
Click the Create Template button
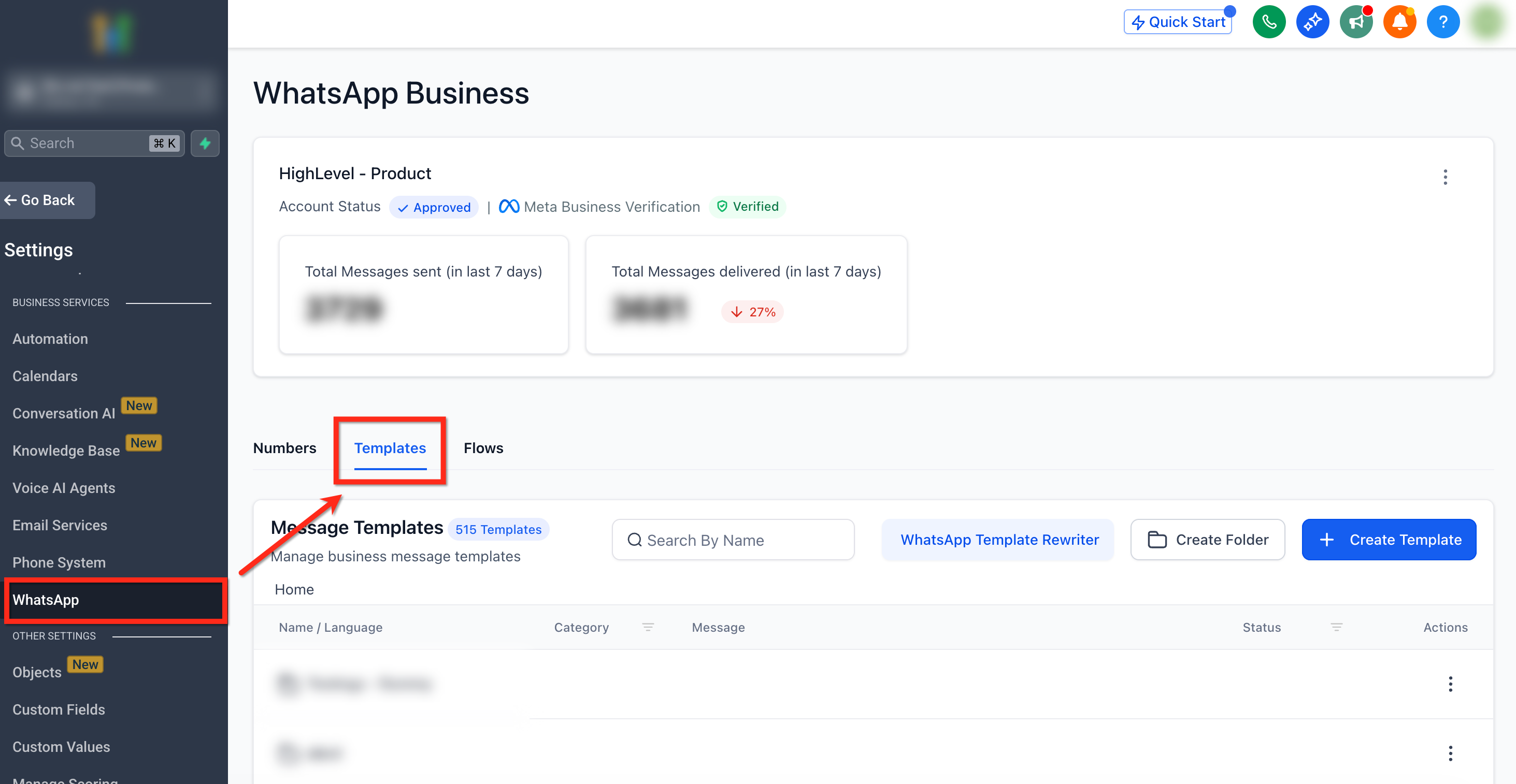(1389, 540)
